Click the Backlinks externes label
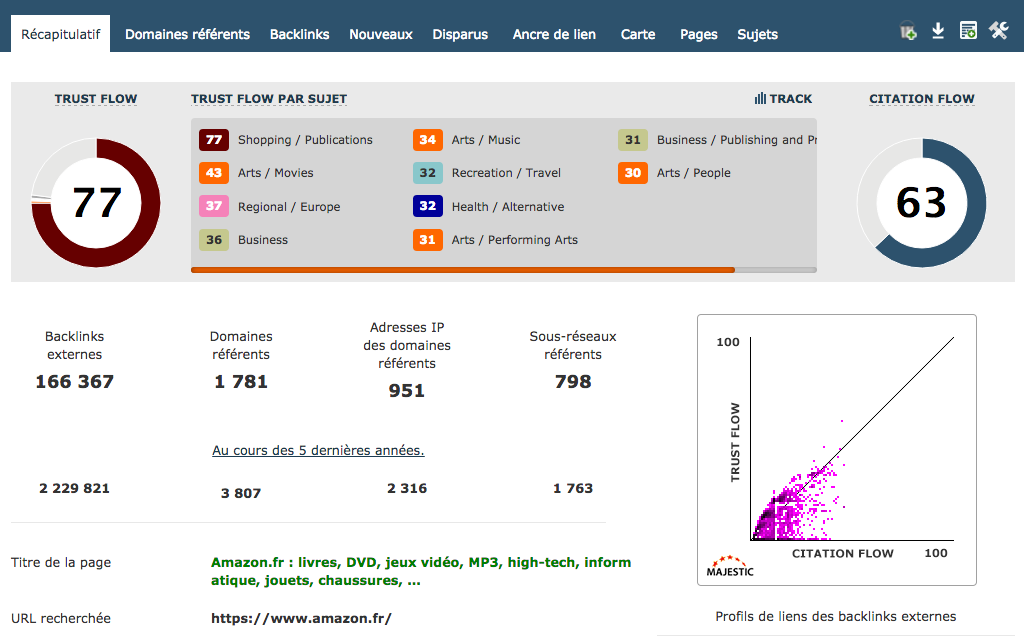 tap(74, 345)
